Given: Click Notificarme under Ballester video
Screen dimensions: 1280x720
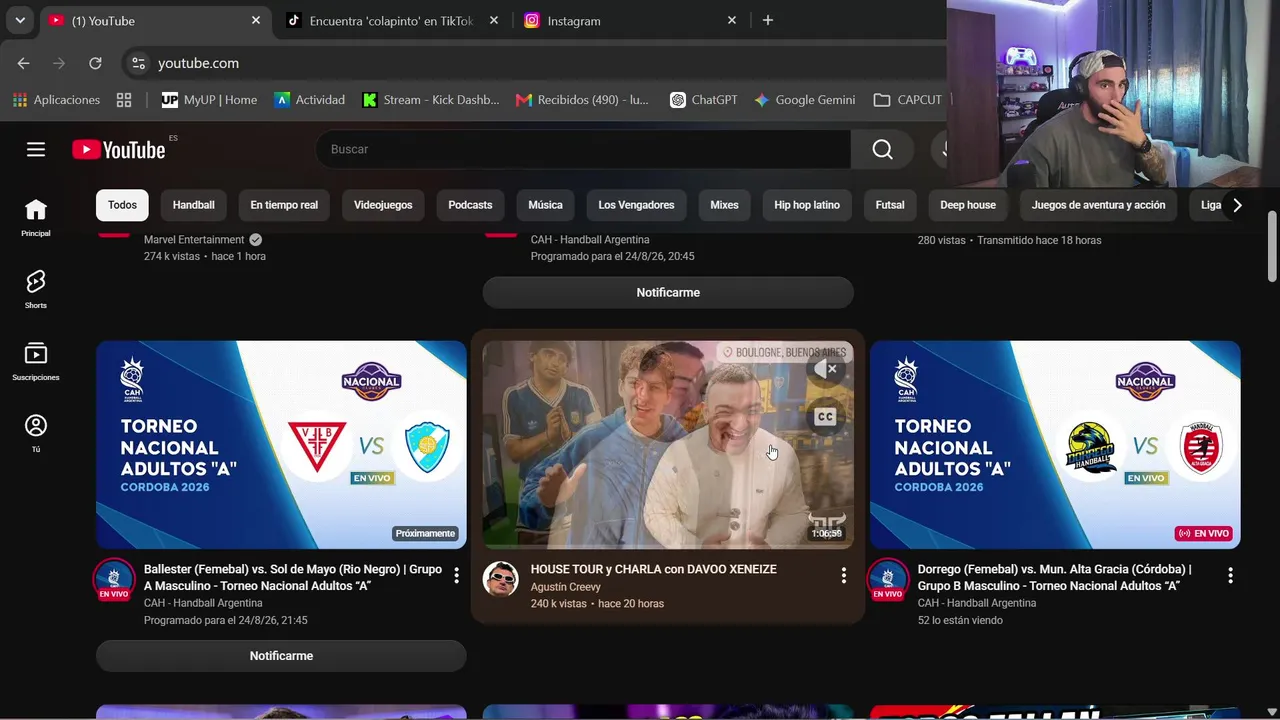Looking at the screenshot, I should [281, 656].
